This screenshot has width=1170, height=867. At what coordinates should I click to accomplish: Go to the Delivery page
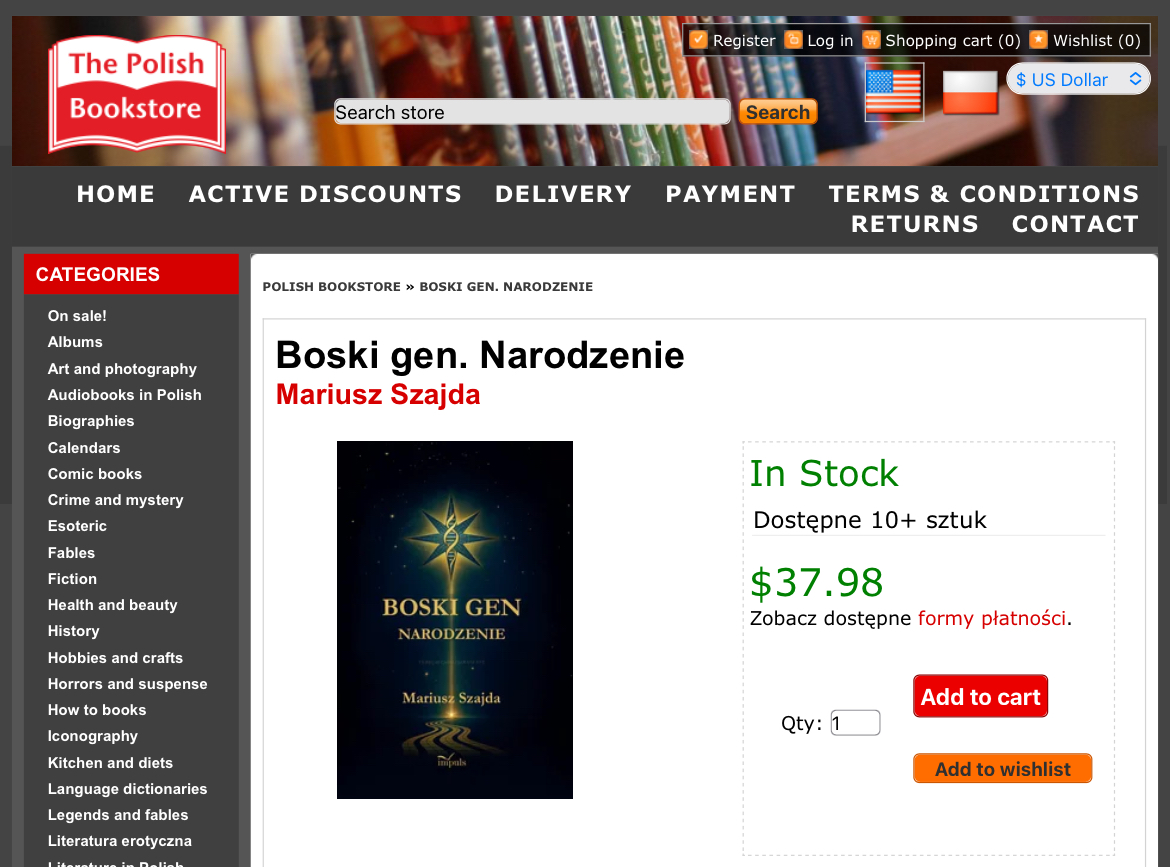click(x=563, y=194)
